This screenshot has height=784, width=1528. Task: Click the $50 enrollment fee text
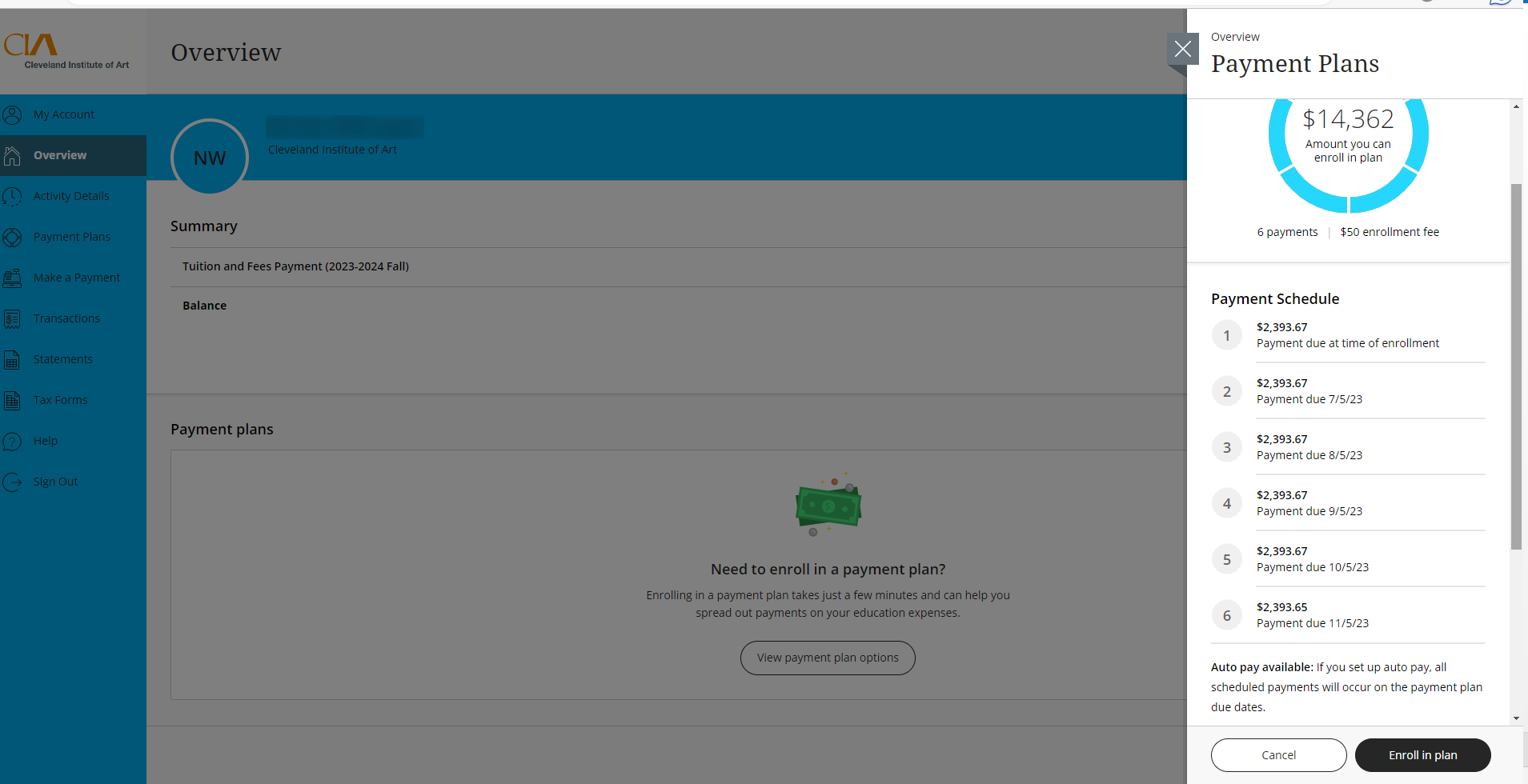1390,232
